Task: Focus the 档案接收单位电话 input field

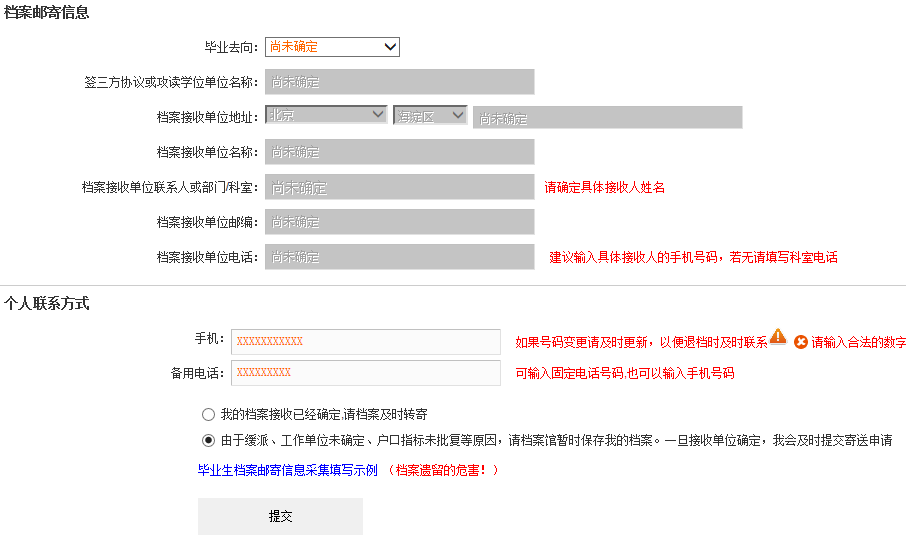Action: tap(399, 257)
